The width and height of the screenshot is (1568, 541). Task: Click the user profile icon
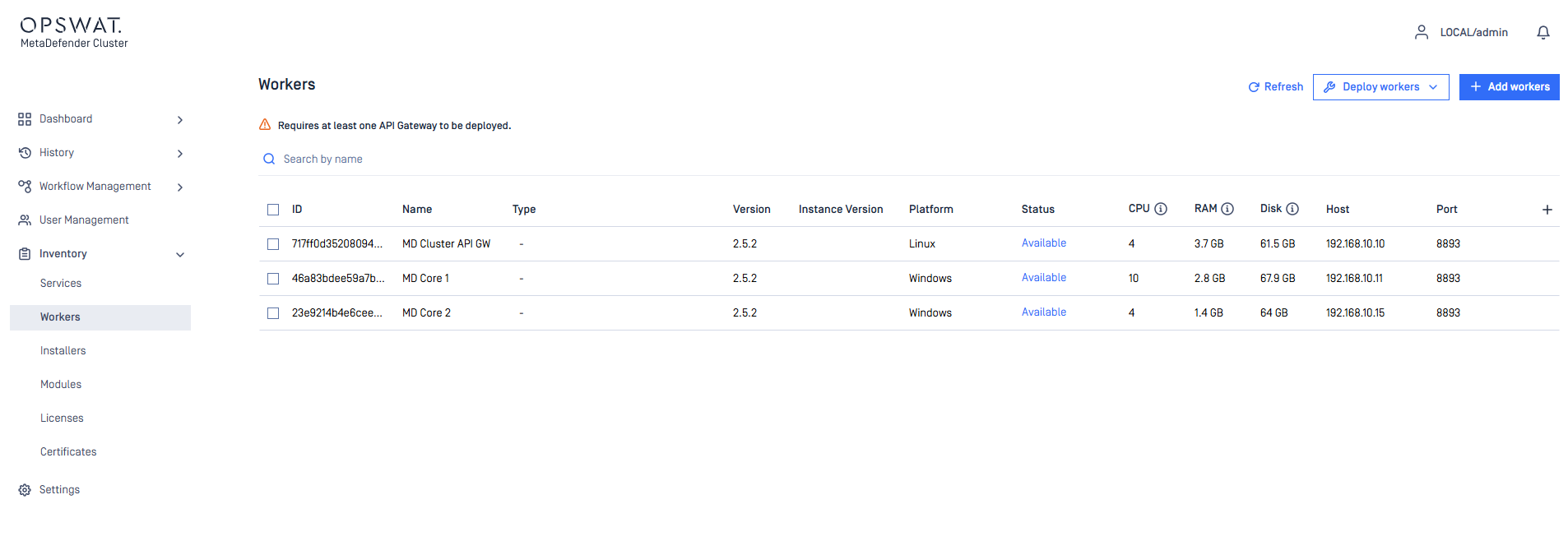(x=1421, y=32)
